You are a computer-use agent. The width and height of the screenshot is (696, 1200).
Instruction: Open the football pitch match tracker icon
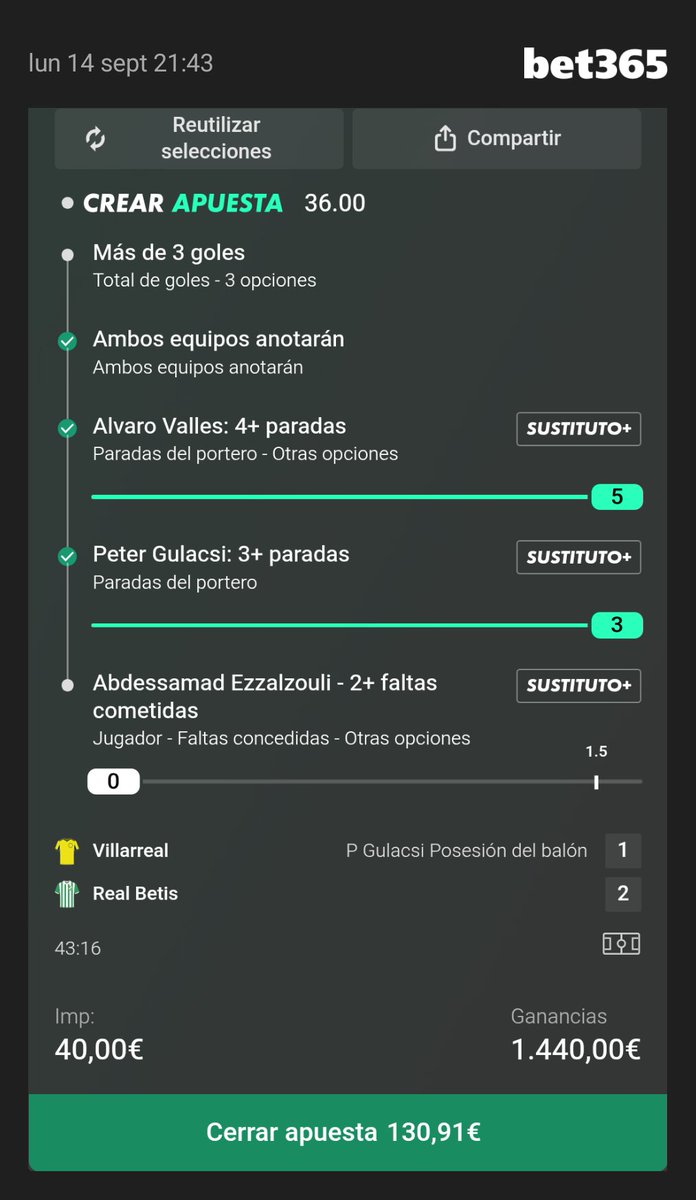click(x=621, y=944)
